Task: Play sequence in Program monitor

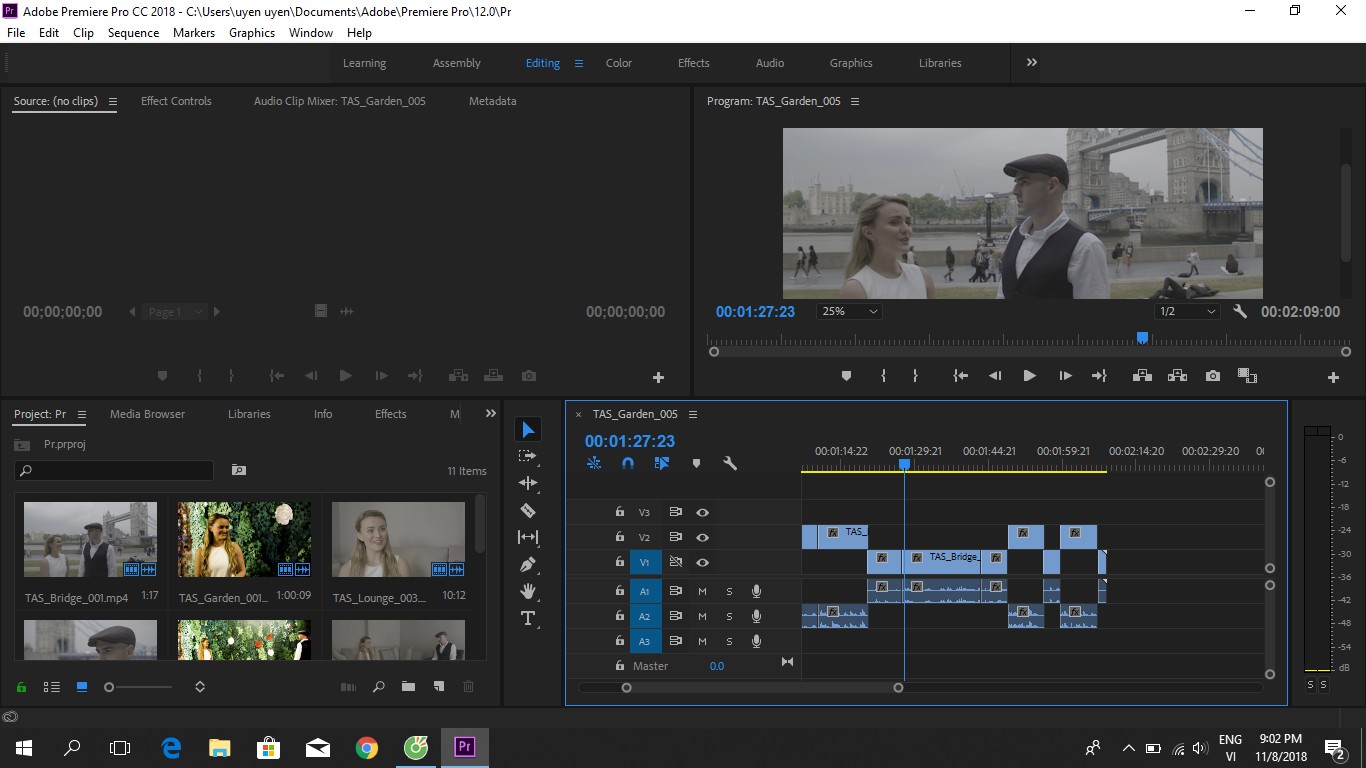Action: 1029,376
